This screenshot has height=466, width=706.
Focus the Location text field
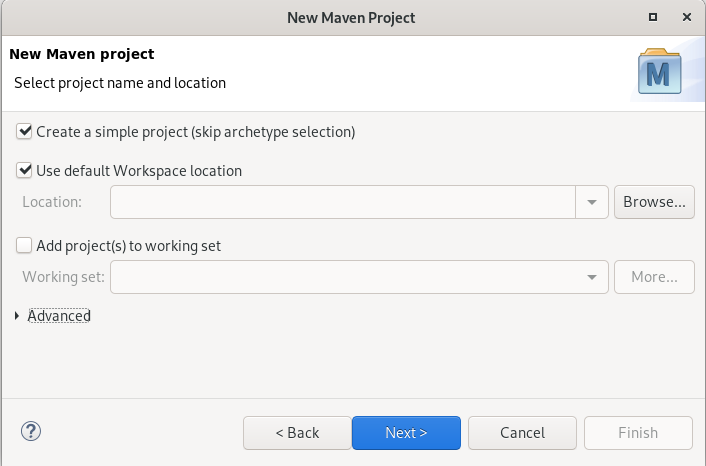point(343,202)
